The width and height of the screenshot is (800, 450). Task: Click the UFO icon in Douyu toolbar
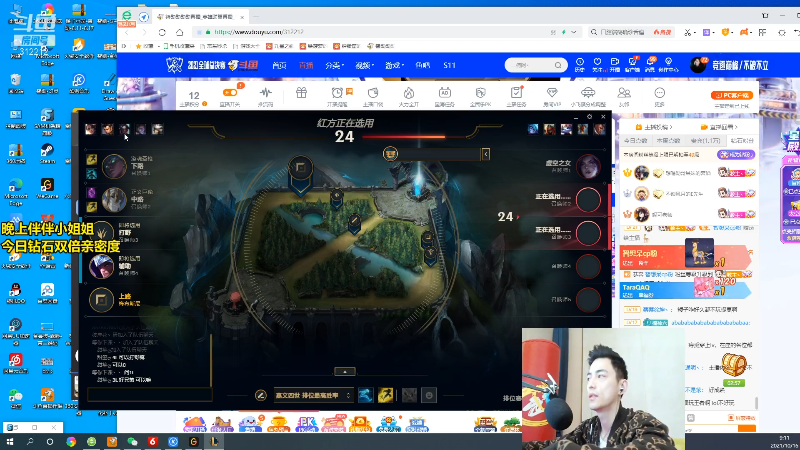pos(588,93)
